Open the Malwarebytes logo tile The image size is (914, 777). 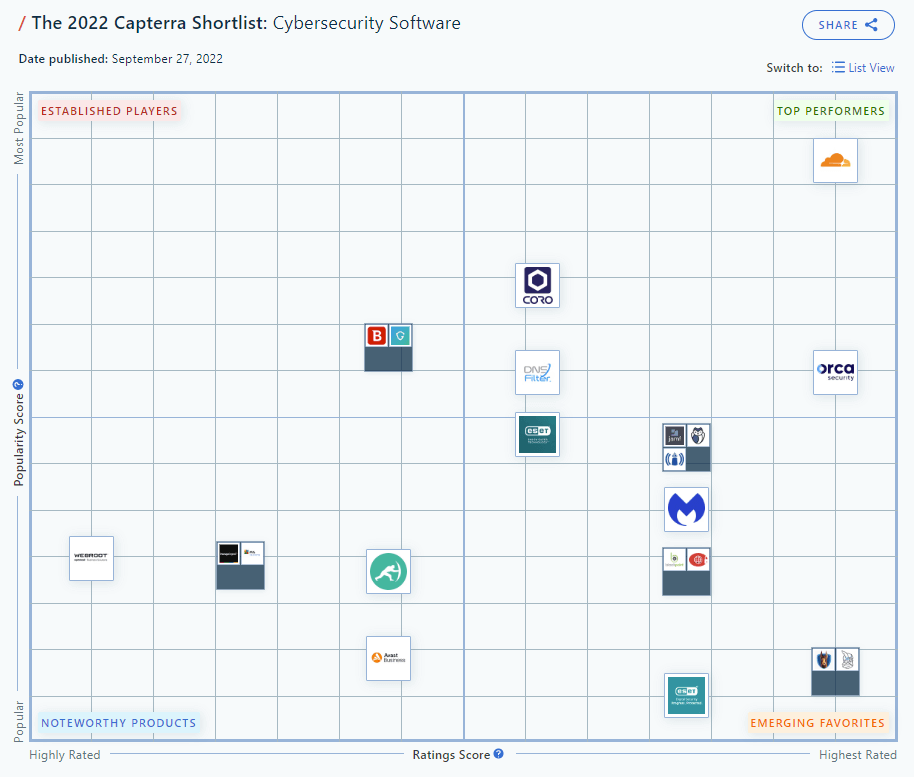687,509
